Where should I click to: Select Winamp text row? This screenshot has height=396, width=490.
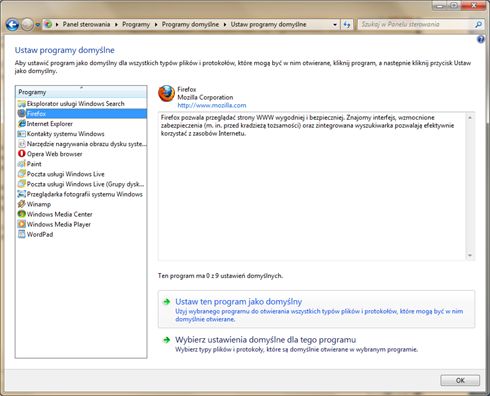pos(39,204)
